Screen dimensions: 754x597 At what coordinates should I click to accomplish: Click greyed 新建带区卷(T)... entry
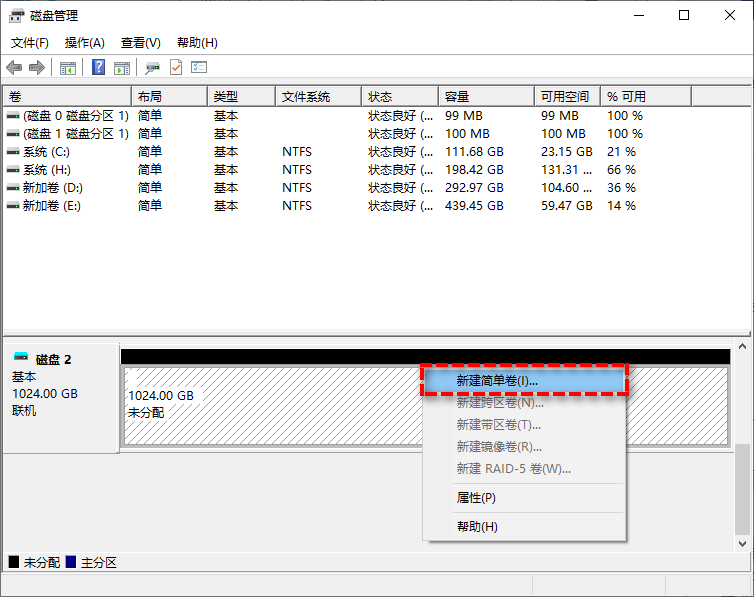[524, 425]
